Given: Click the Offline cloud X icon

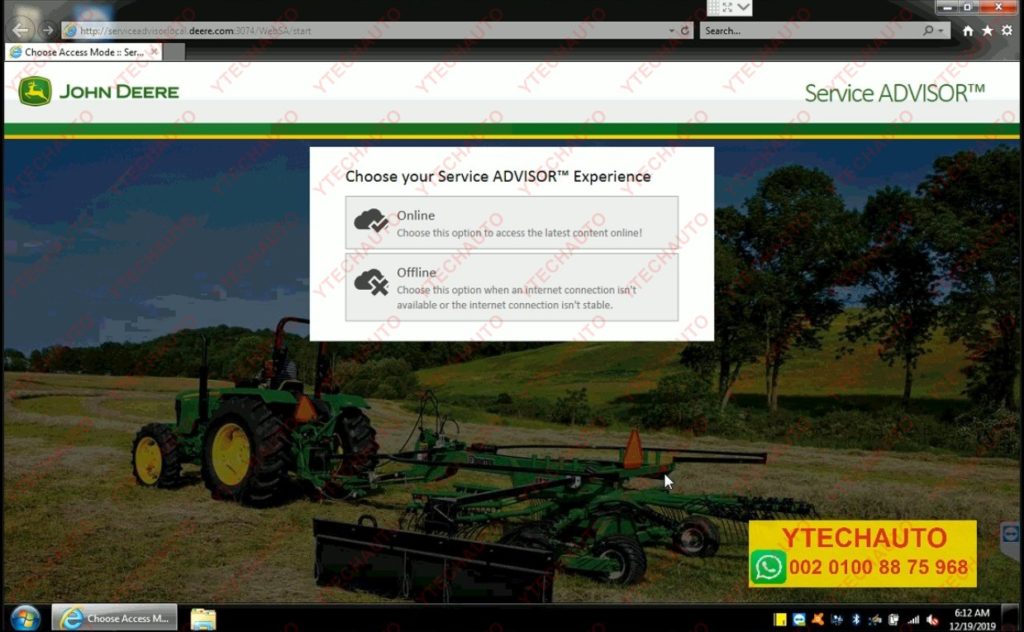Looking at the screenshot, I should [370, 282].
